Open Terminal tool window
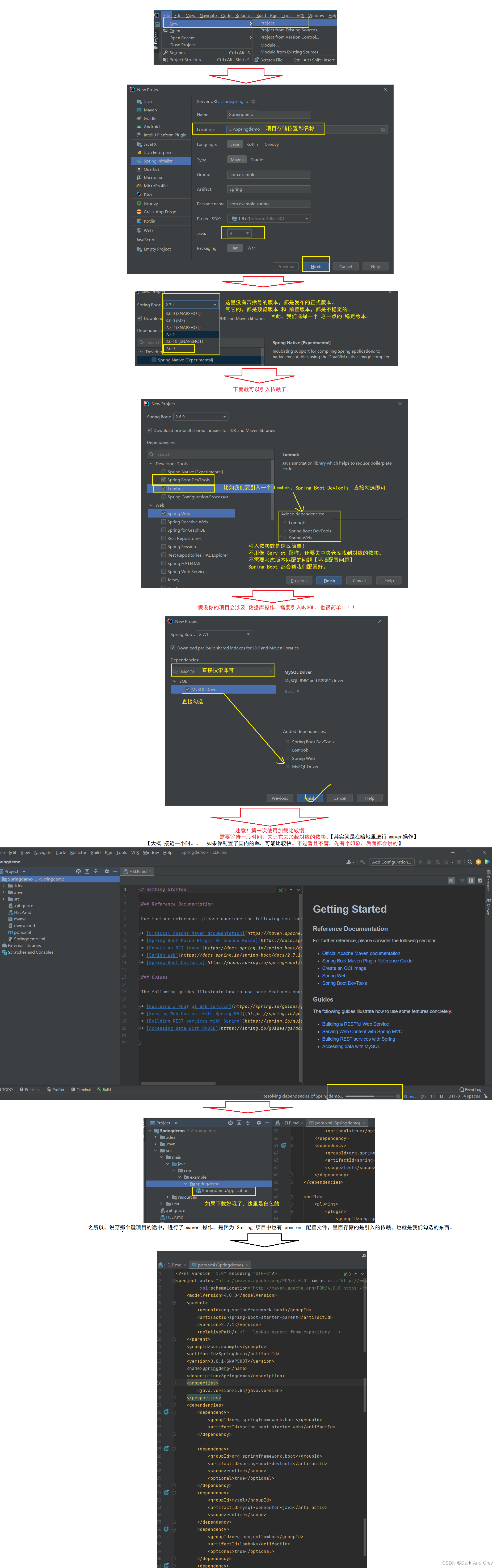Viewport: 497px width, 1568px height. tap(81, 1090)
